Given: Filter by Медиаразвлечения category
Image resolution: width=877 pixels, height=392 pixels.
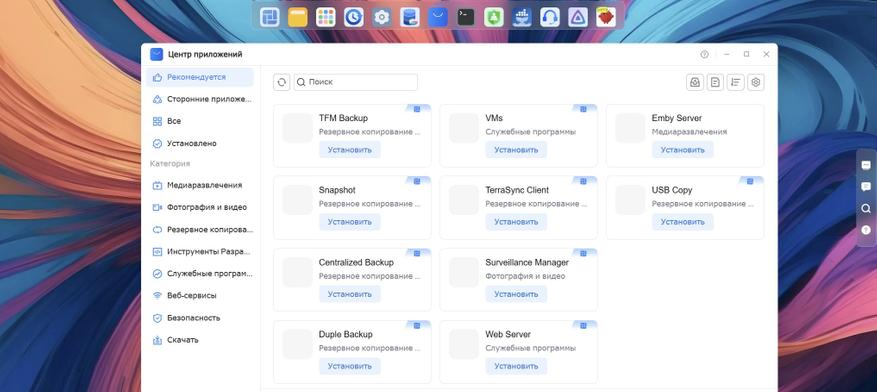Looking at the screenshot, I should 200,185.
